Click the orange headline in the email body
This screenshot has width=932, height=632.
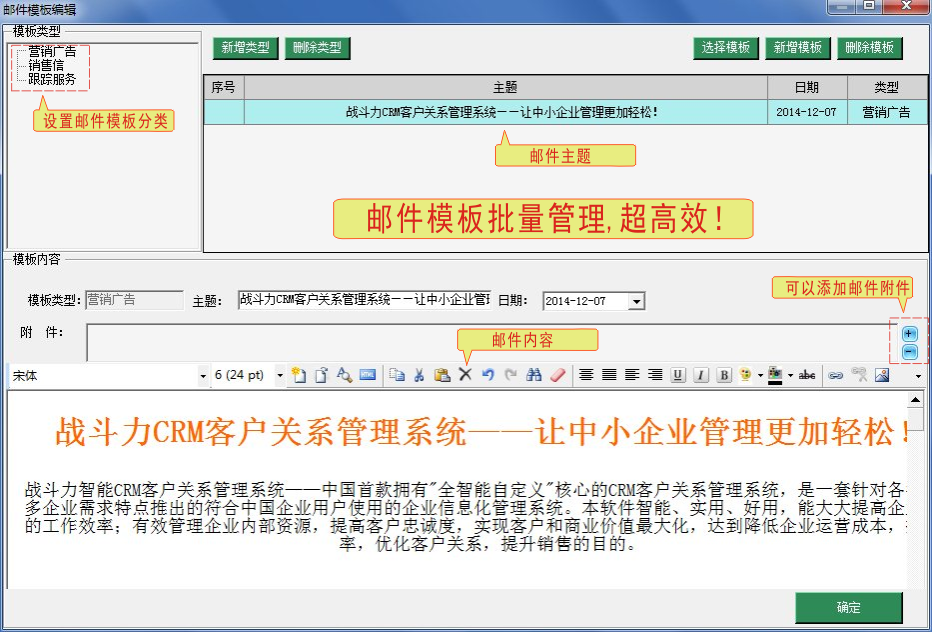coord(481,432)
